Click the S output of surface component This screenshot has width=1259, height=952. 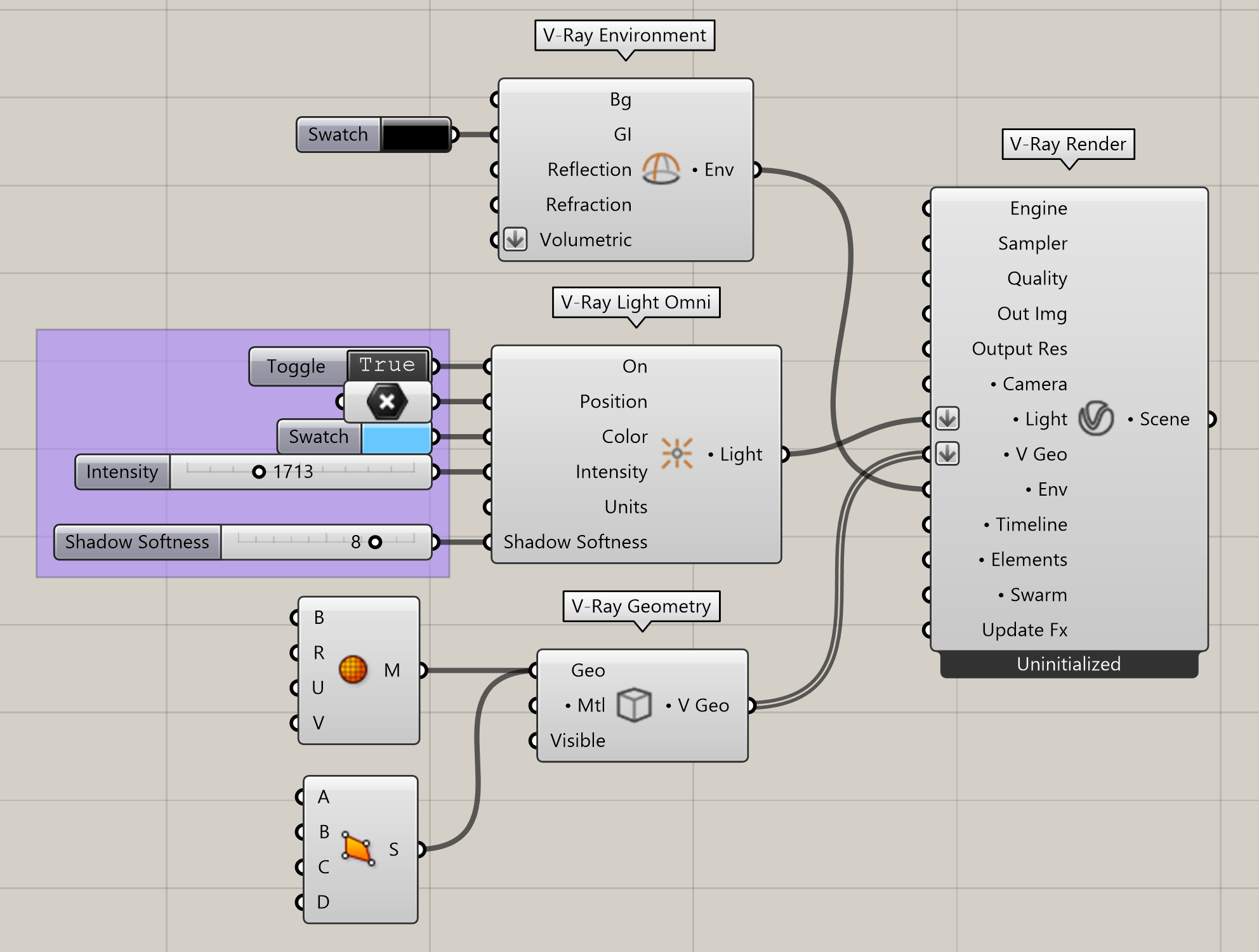coord(393,849)
